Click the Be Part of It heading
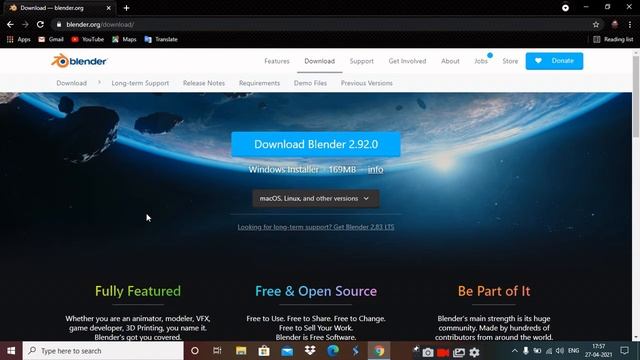The image size is (640, 360). (x=494, y=291)
